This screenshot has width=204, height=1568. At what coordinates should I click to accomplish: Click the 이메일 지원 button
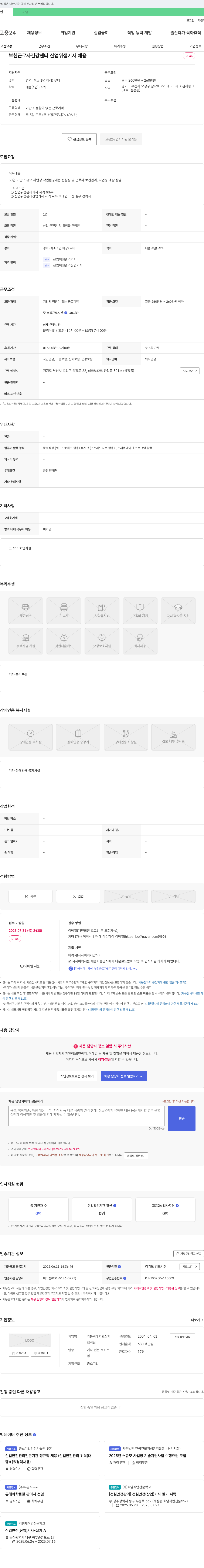(x=30, y=966)
